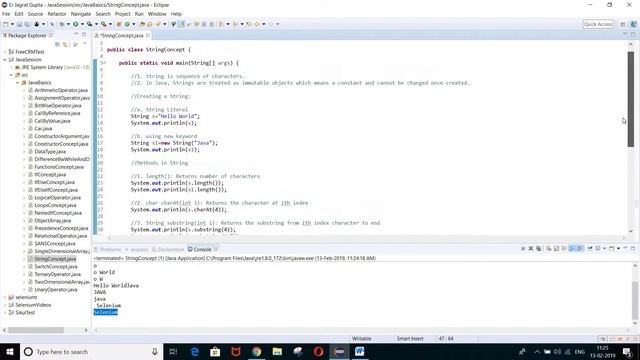The height and width of the screenshot is (360, 640).
Task: Click Link with Editor icon in Package Explorer
Action: click(65, 44)
